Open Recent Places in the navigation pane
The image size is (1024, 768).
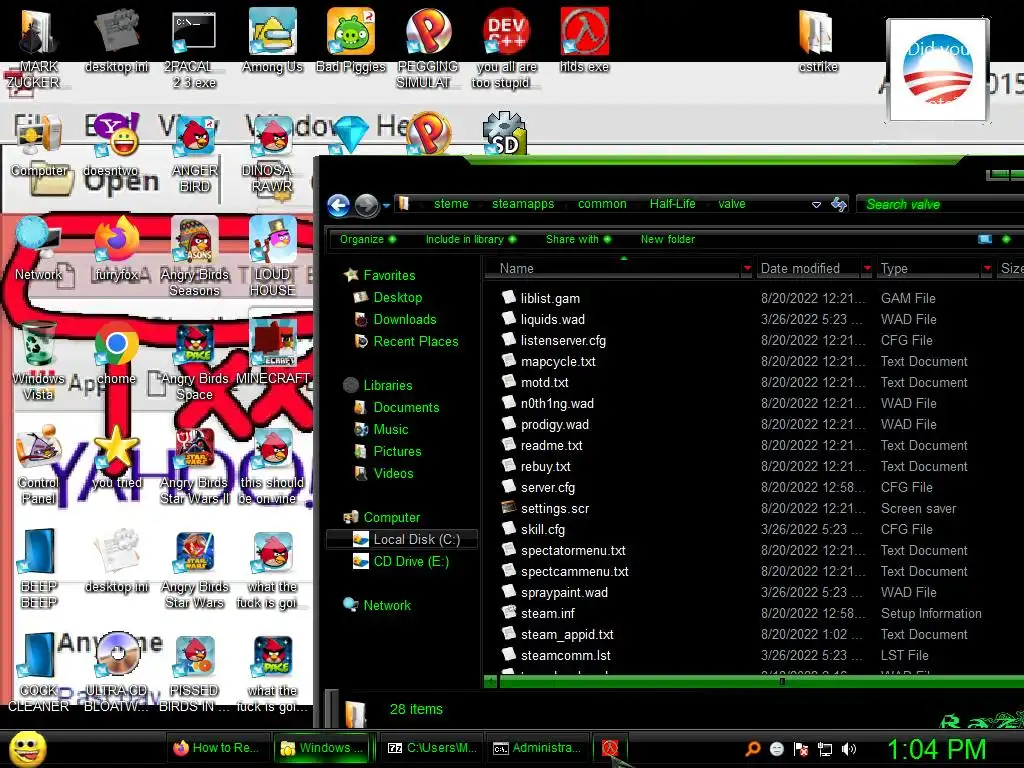(x=415, y=342)
